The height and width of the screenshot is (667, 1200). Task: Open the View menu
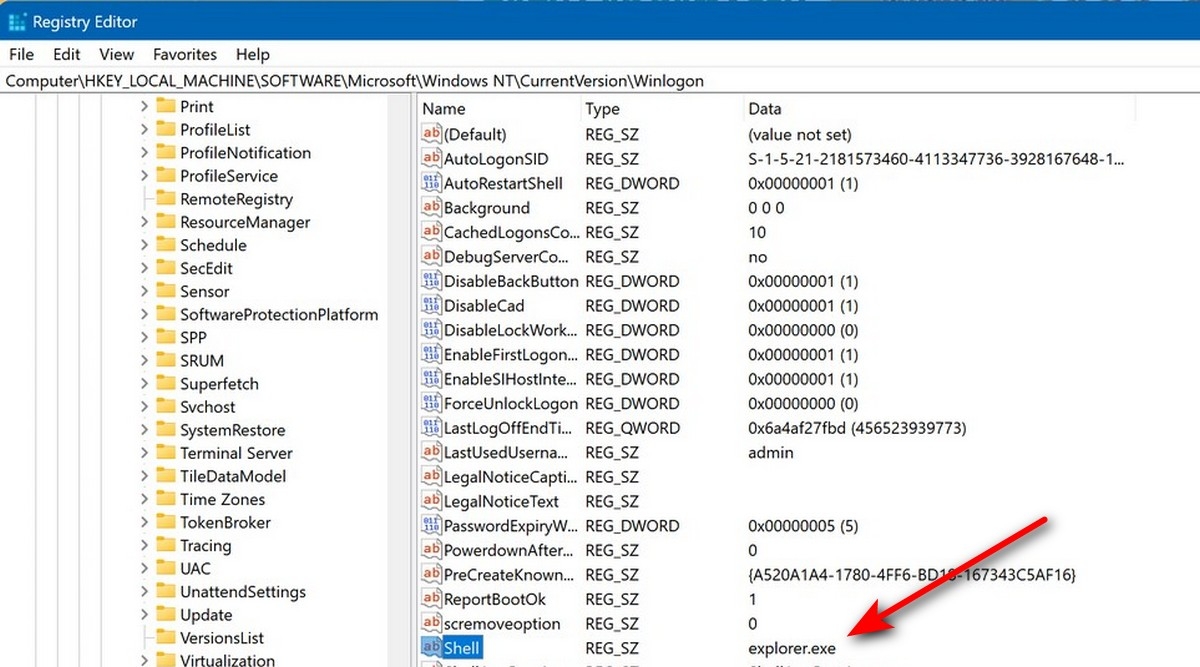[117, 54]
